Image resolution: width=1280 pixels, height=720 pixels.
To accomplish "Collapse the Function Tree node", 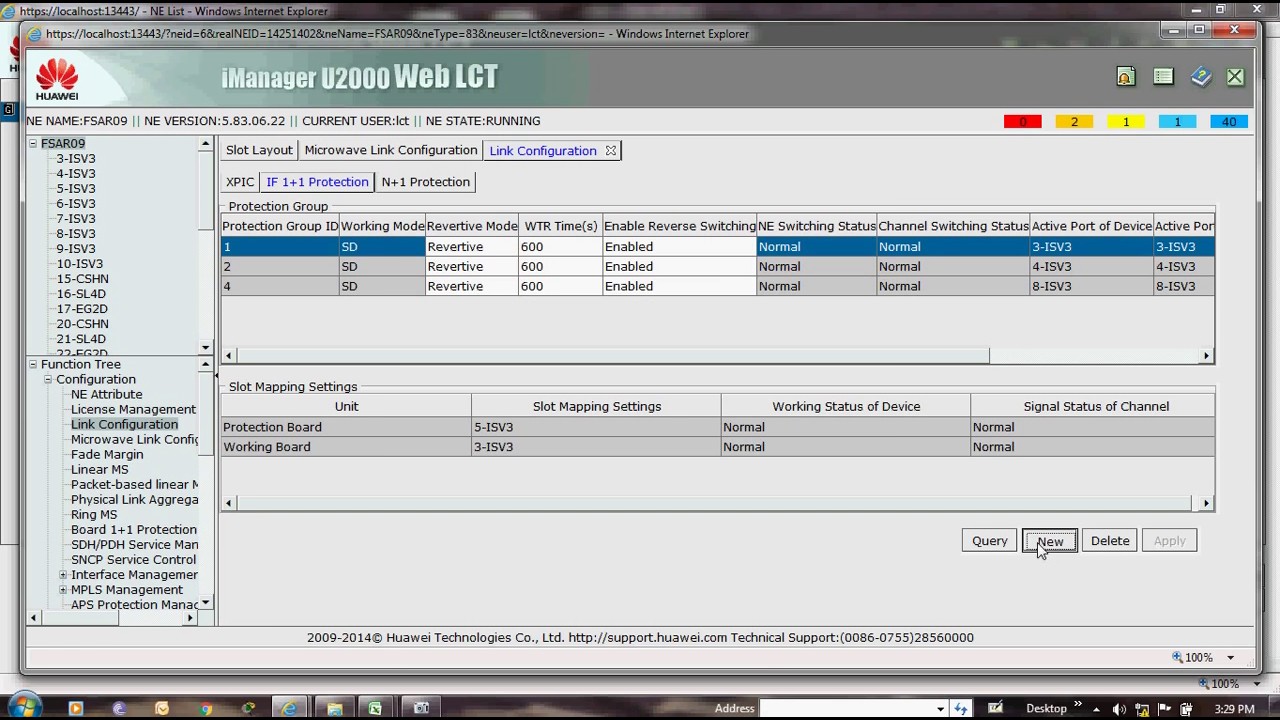I will [33, 365].
